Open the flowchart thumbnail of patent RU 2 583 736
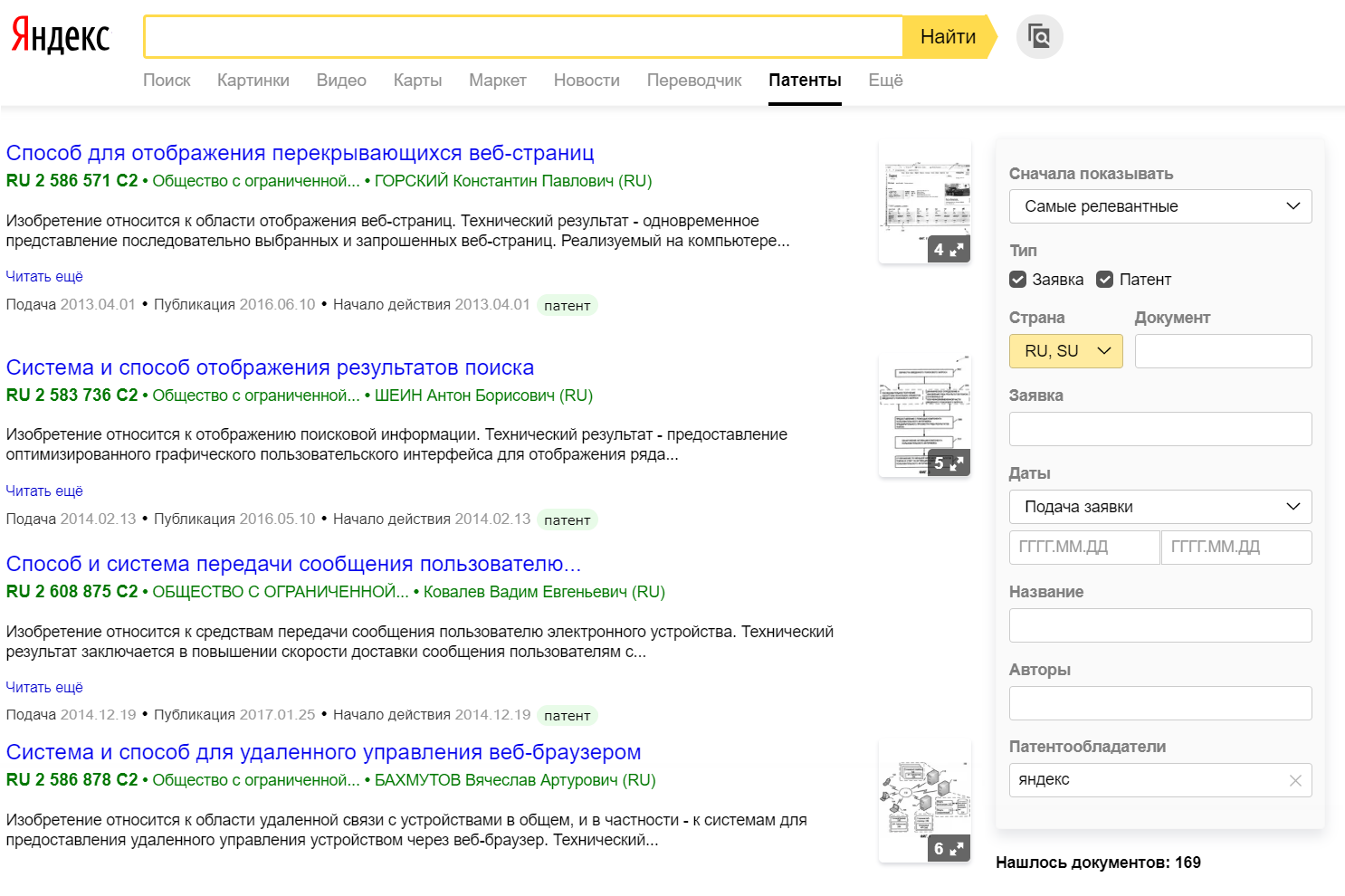This screenshot has height=896, width=1345. pos(924,415)
